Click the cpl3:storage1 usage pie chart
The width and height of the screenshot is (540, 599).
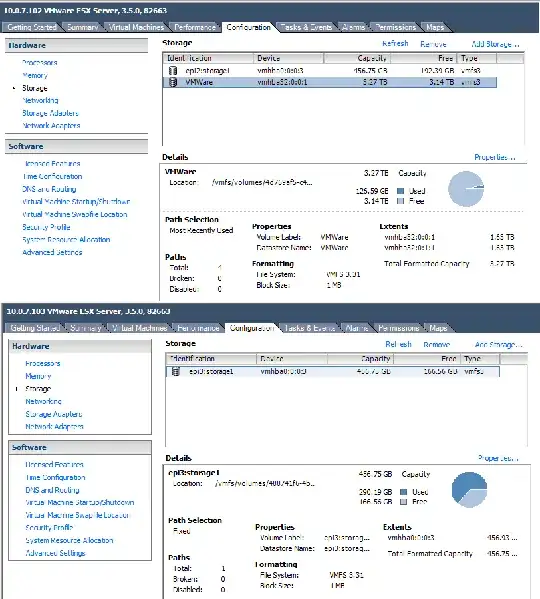(x=469, y=490)
